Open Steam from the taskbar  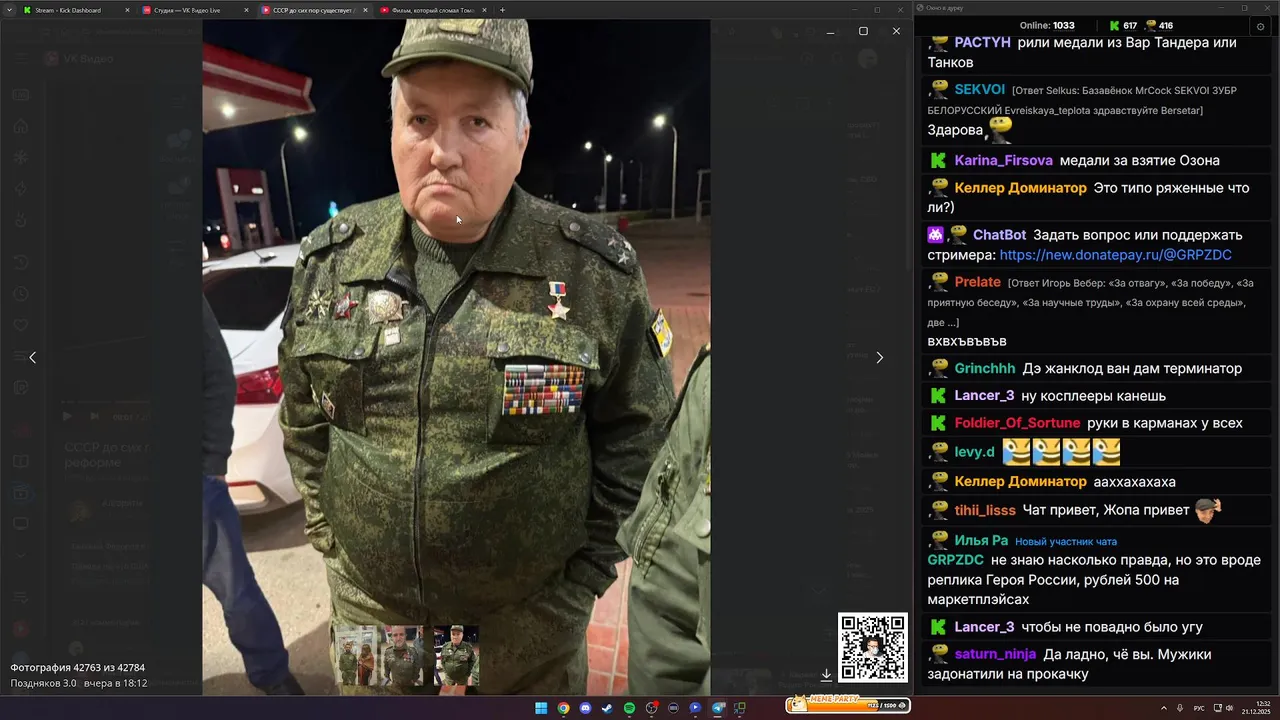[x=607, y=708]
